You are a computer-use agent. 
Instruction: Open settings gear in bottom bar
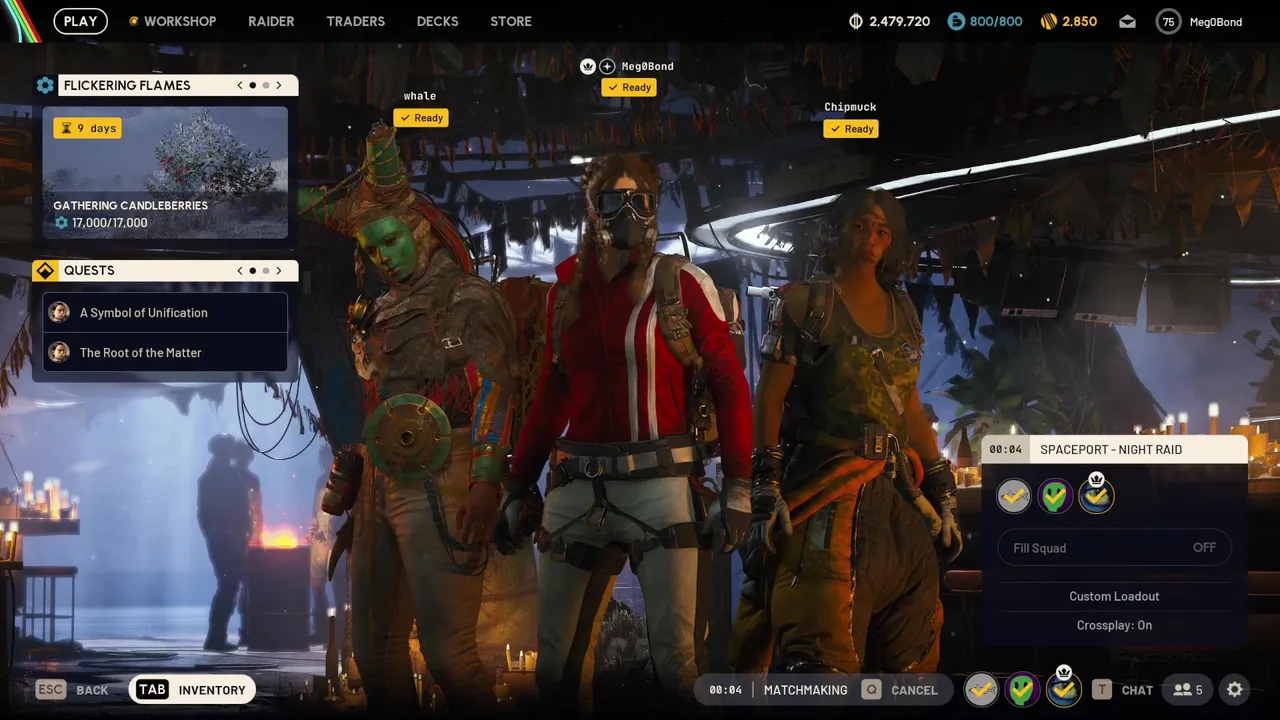tap(1235, 690)
